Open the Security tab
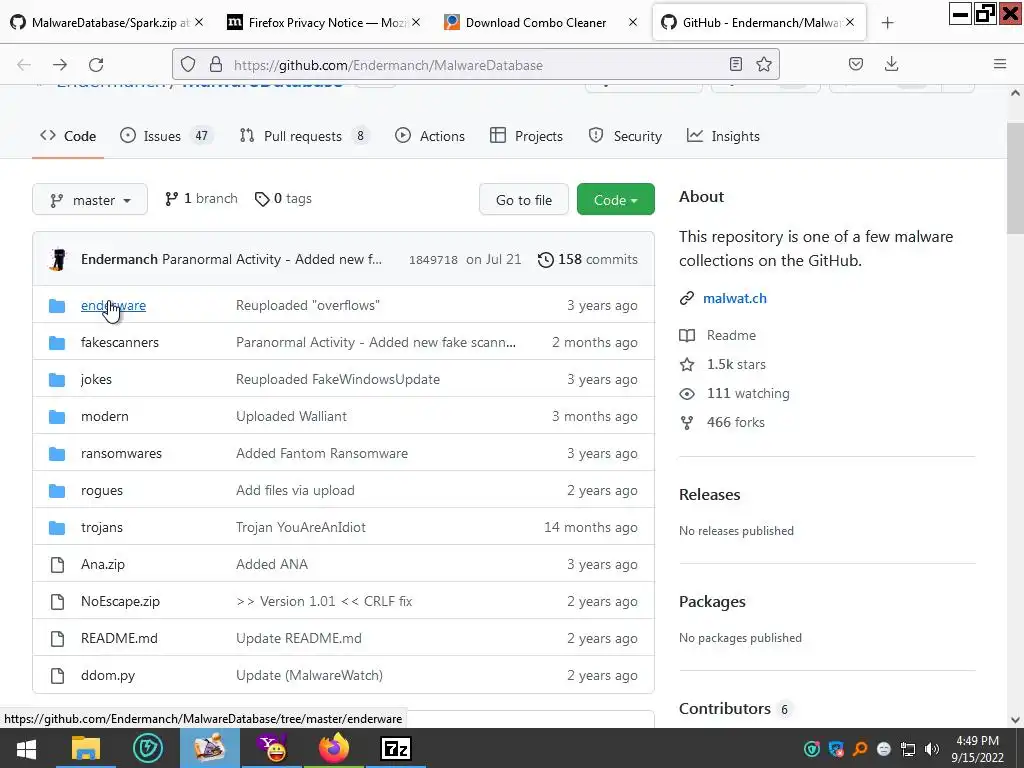Viewport: 1024px width, 768px height. pos(625,136)
